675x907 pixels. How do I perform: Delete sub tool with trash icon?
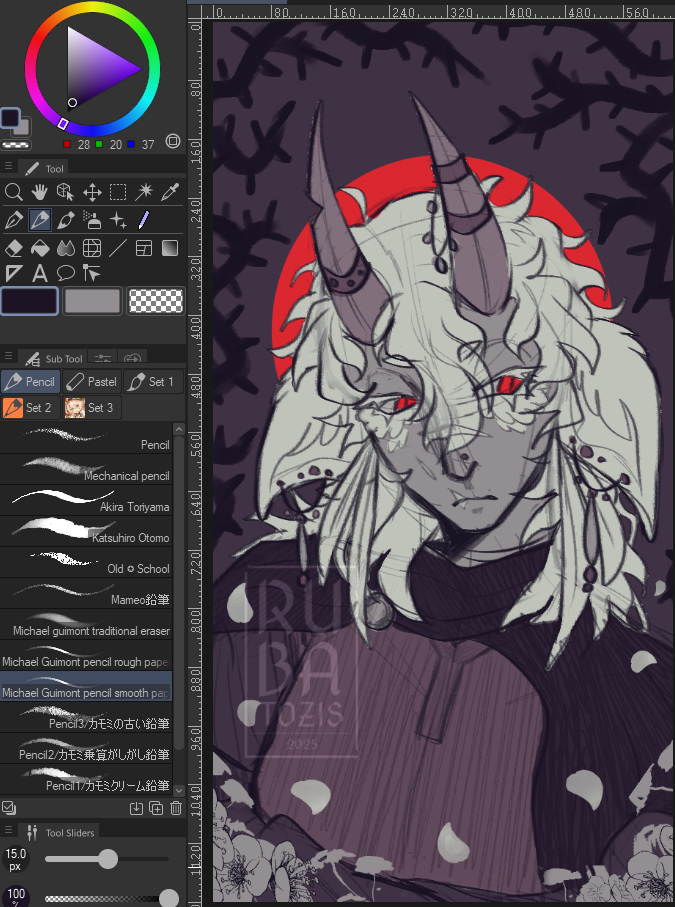(x=176, y=808)
